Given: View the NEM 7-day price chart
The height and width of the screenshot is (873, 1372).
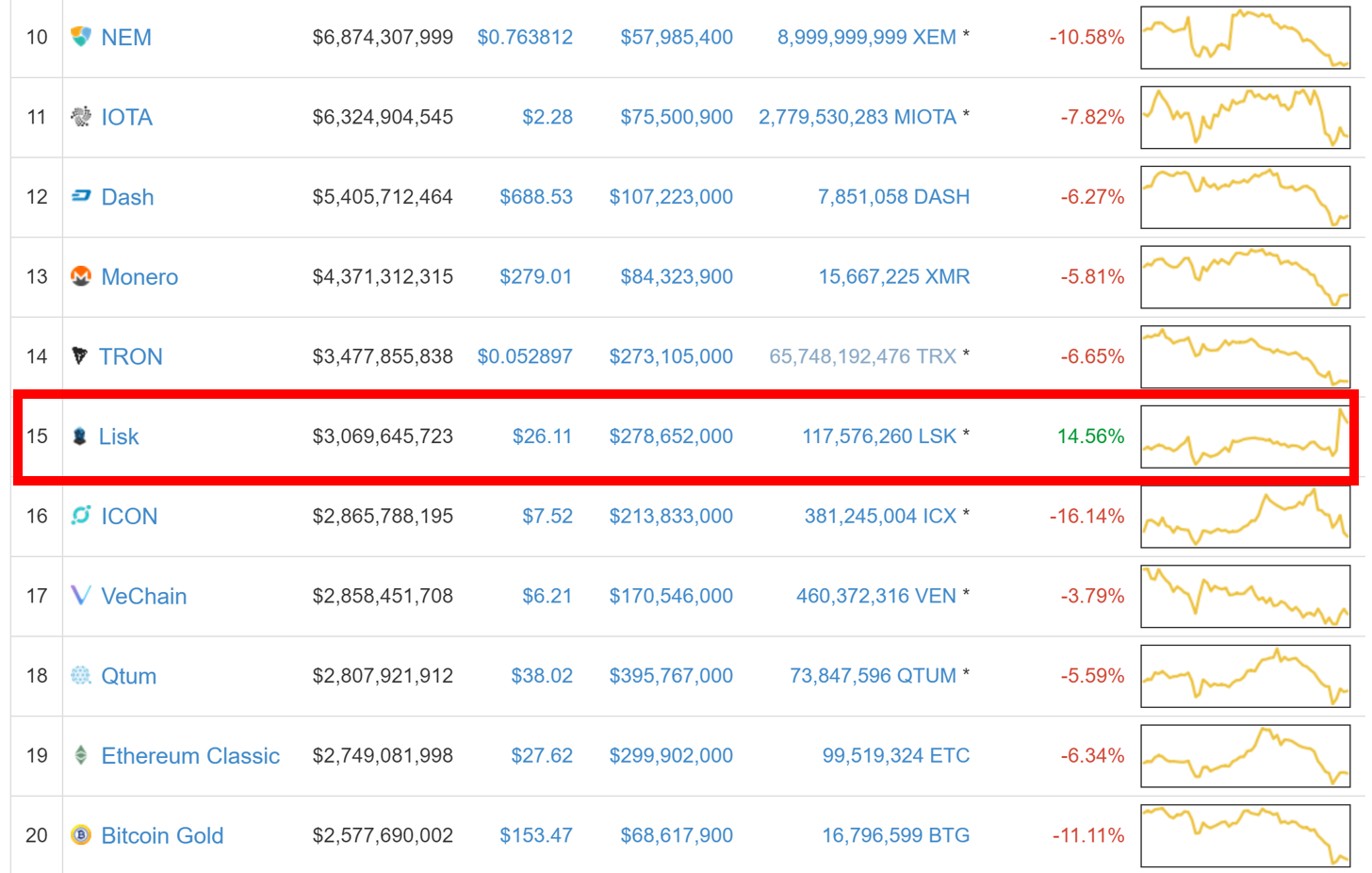Looking at the screenshot, I should point(1246,38).
